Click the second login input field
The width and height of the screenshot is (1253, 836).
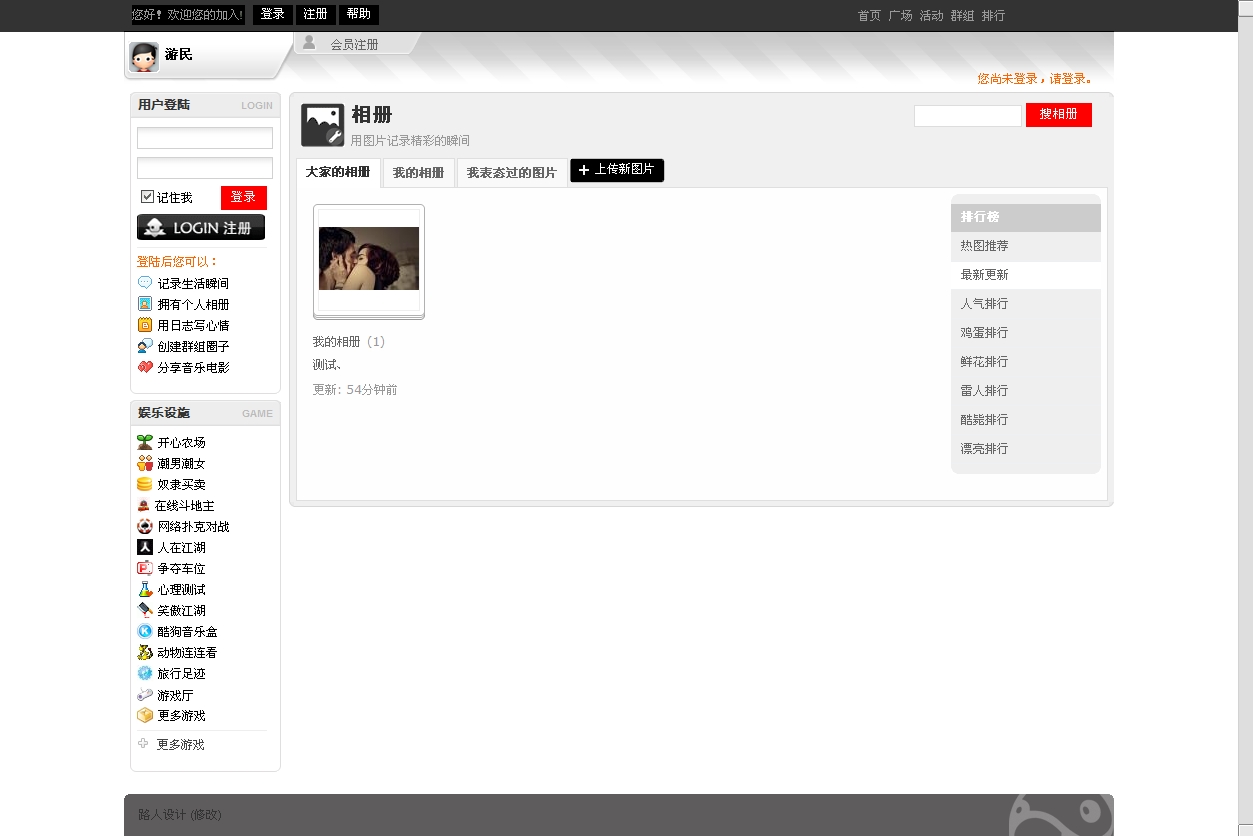click(205, 168)
